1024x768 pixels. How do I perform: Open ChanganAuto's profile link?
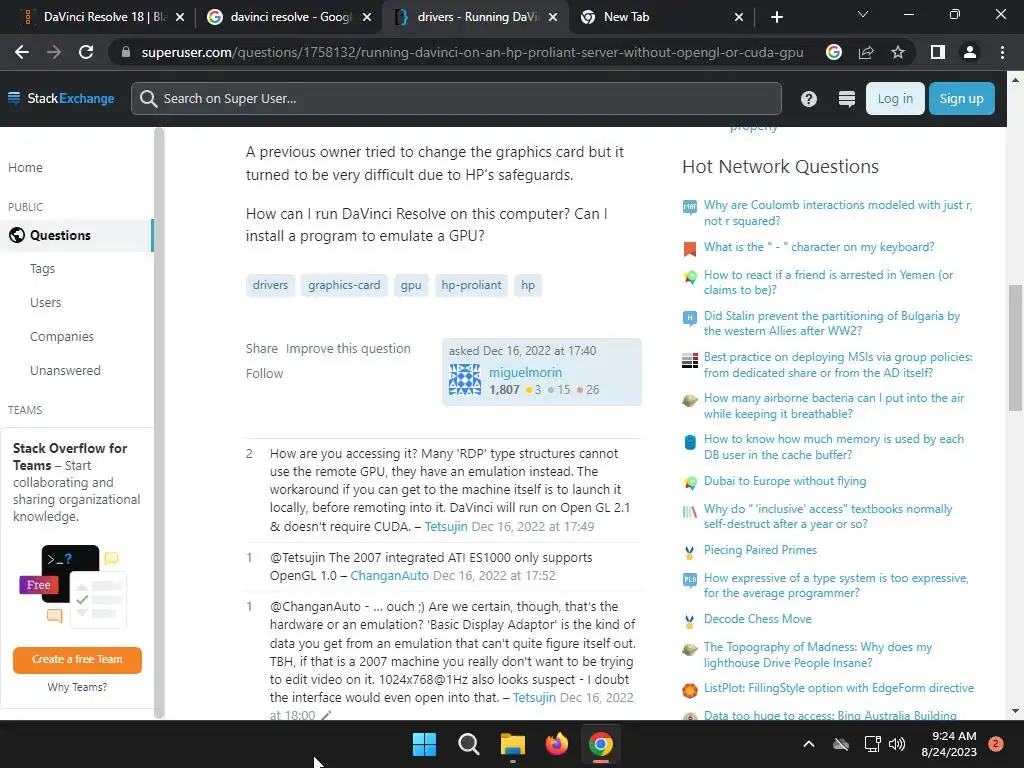point(389,575)
